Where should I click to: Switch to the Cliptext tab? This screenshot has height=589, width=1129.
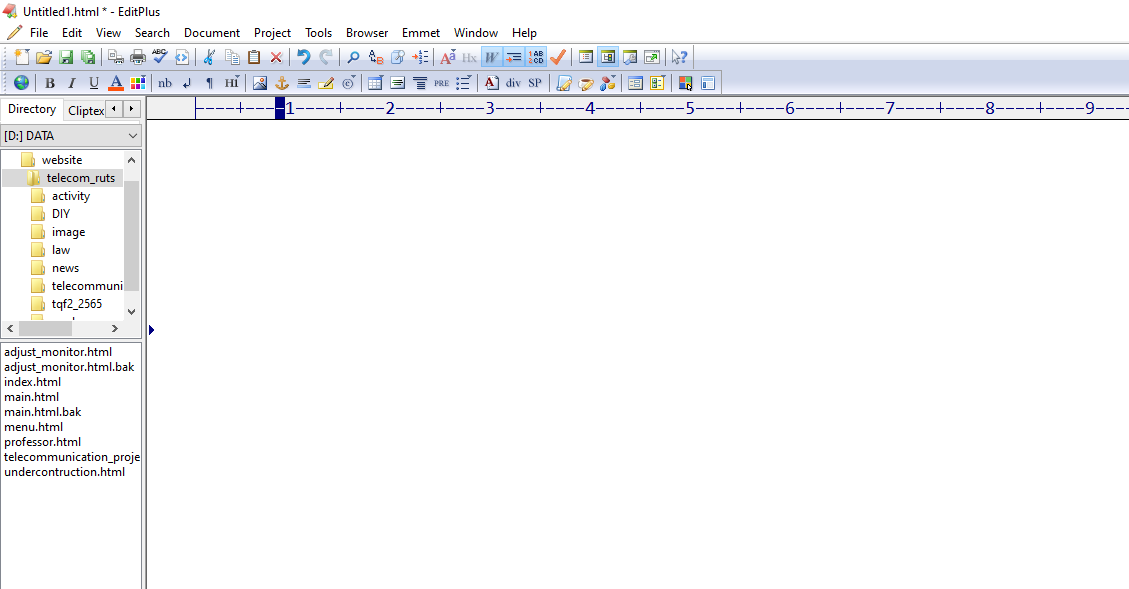85,110
